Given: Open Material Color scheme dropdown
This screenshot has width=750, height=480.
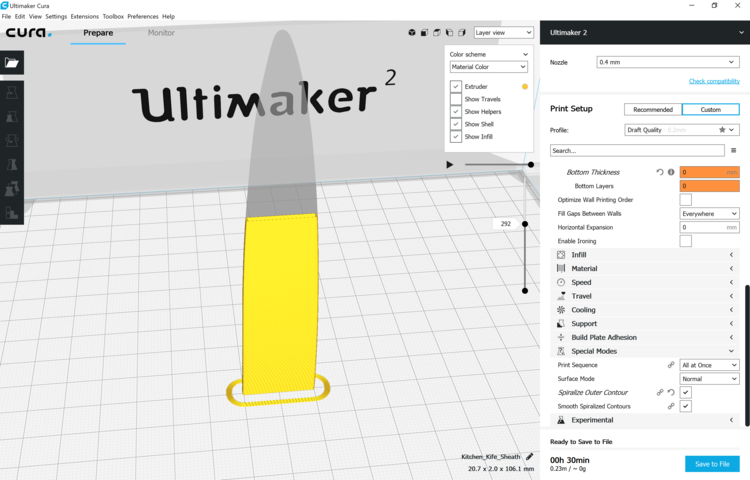Looking at the screenshot, I should pos(488,67).
